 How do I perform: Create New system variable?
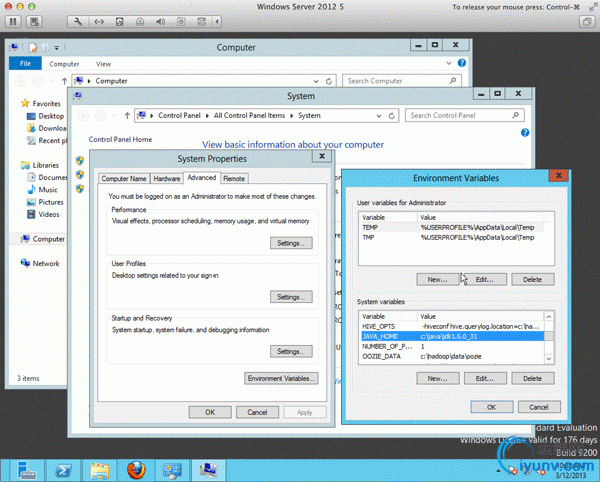point(438,378)
